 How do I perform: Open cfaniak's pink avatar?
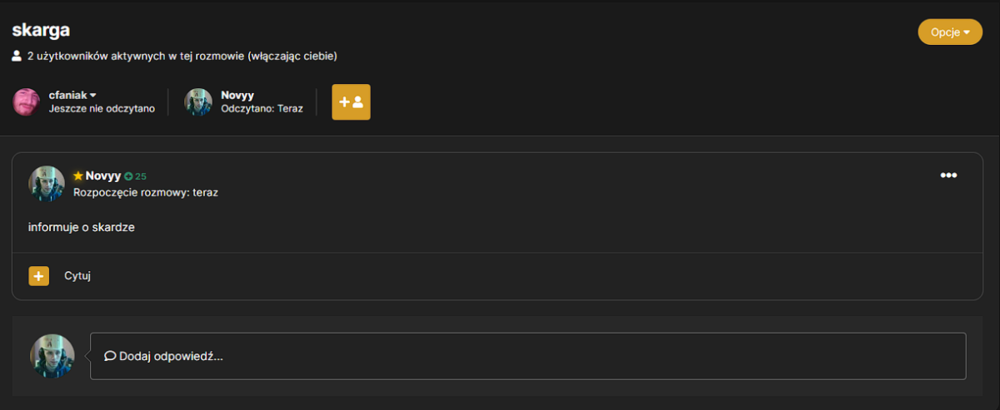click(27, 102)
